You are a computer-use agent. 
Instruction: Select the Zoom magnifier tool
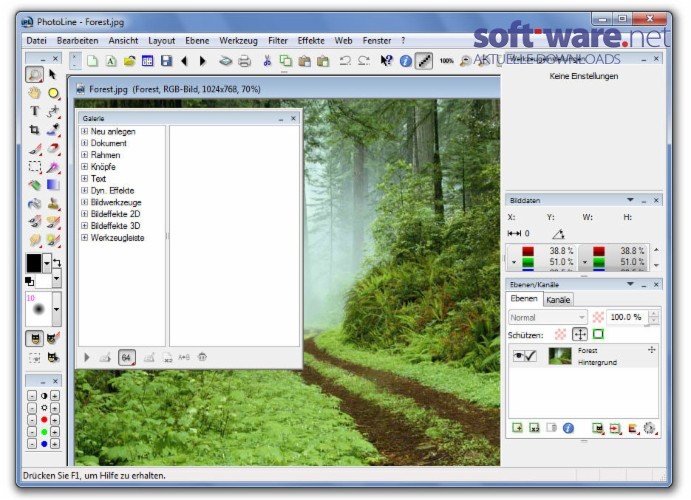click(34, 74)
